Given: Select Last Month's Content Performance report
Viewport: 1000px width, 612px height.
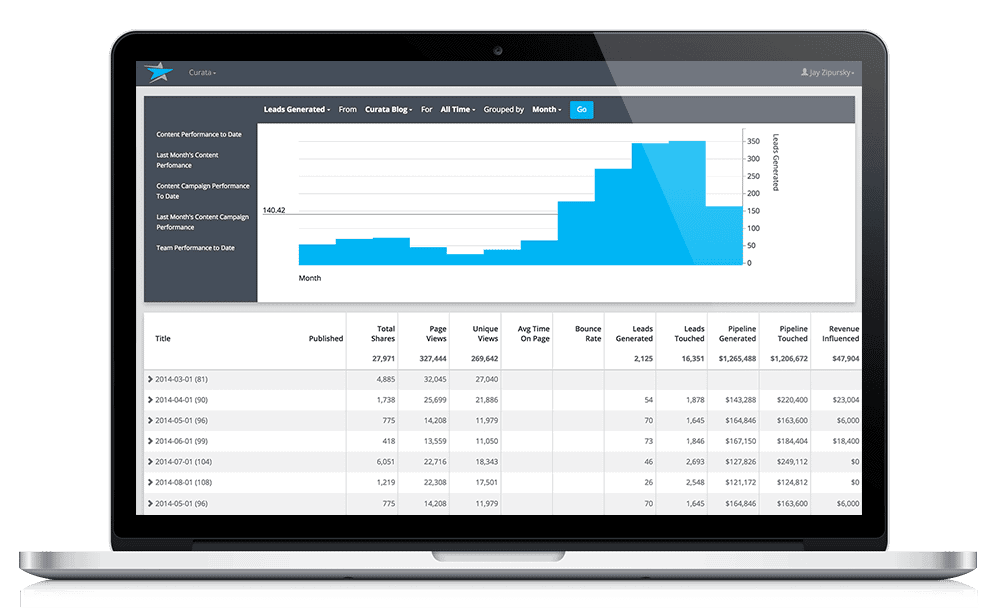Looking at the screenshot, I should click(x=187, y=160).
